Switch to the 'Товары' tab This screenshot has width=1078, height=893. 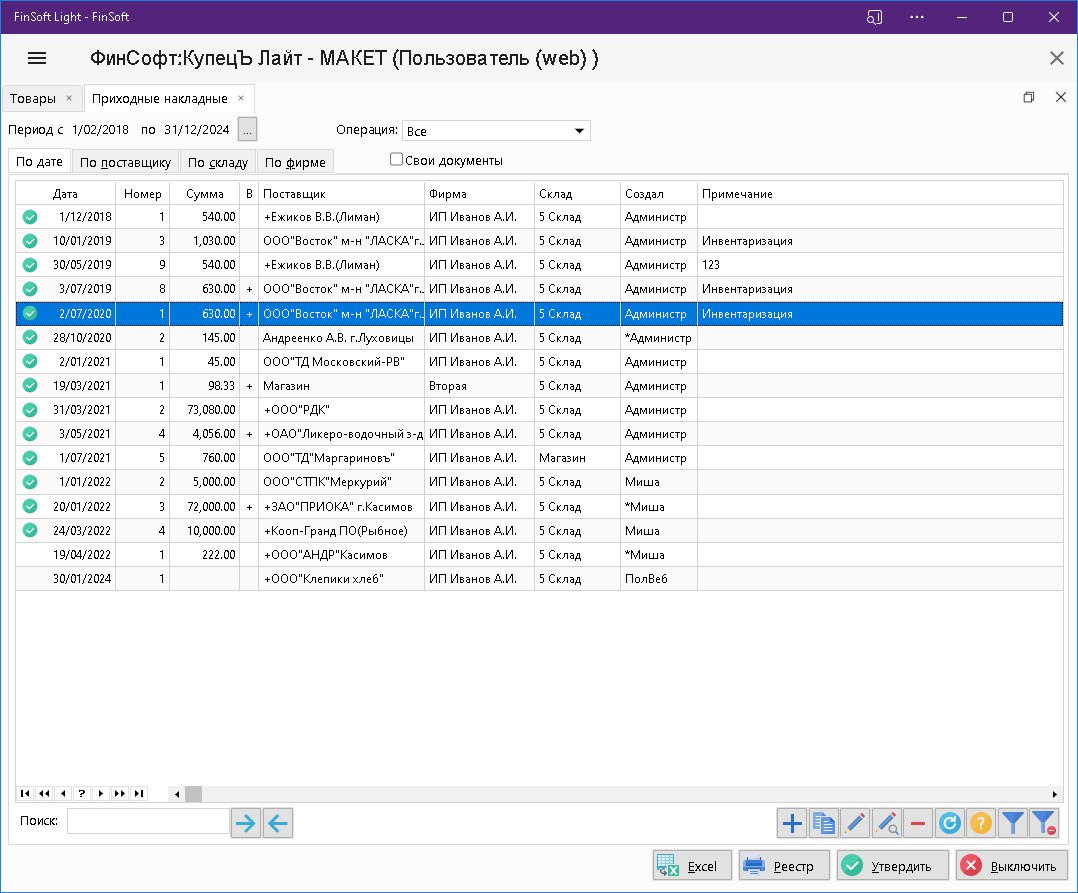pos(33,98)
